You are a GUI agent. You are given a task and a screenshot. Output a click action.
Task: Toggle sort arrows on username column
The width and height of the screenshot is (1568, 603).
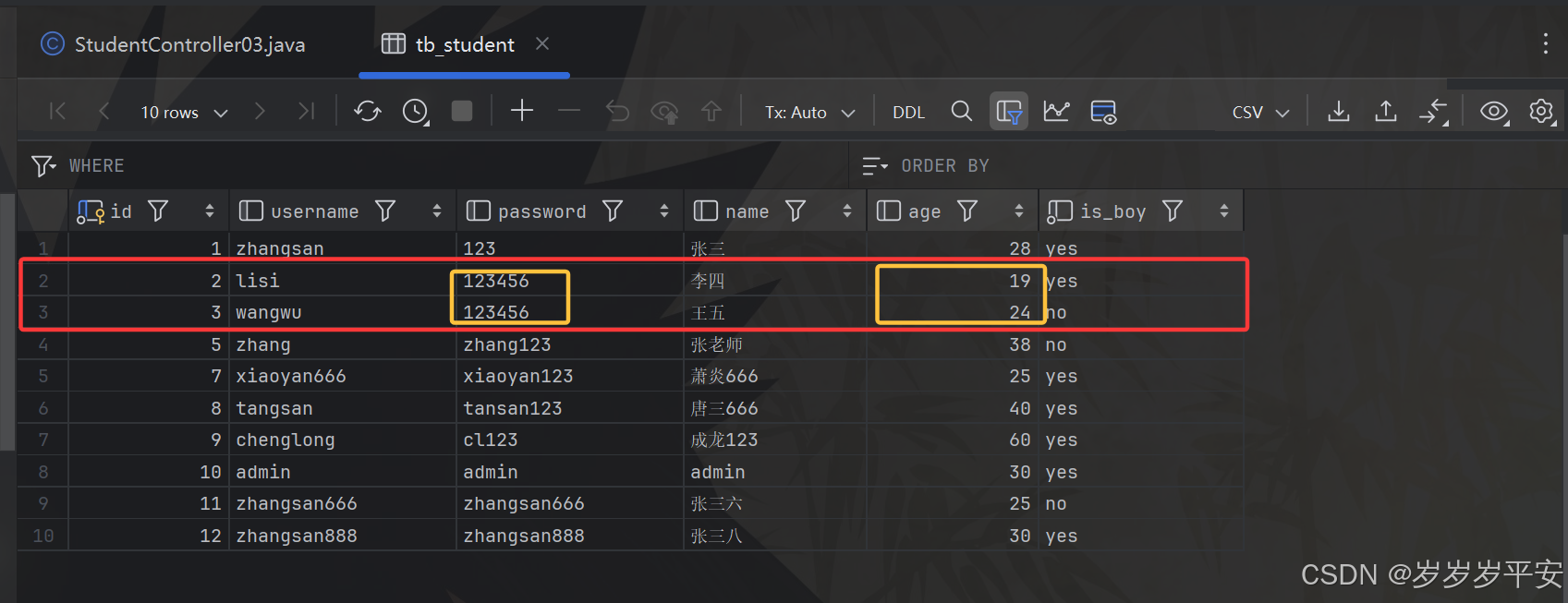coord(437,211)
